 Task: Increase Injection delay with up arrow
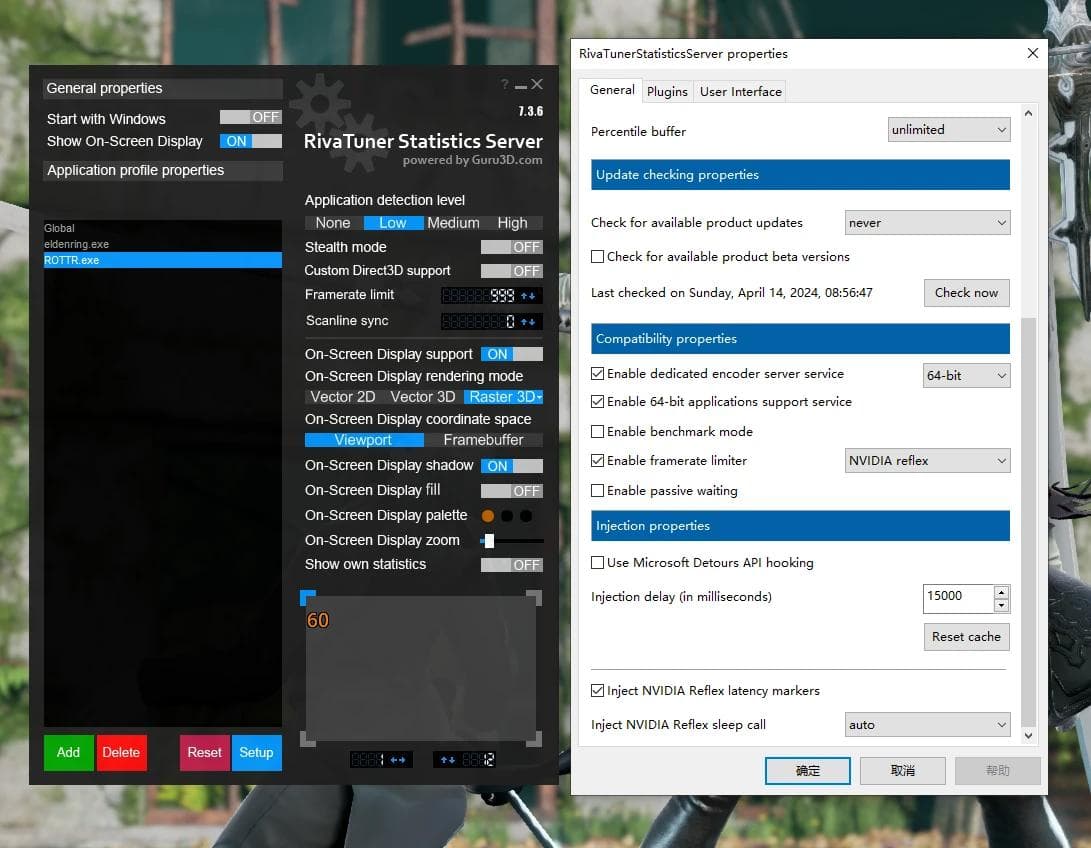click(x=1001, y=593)
